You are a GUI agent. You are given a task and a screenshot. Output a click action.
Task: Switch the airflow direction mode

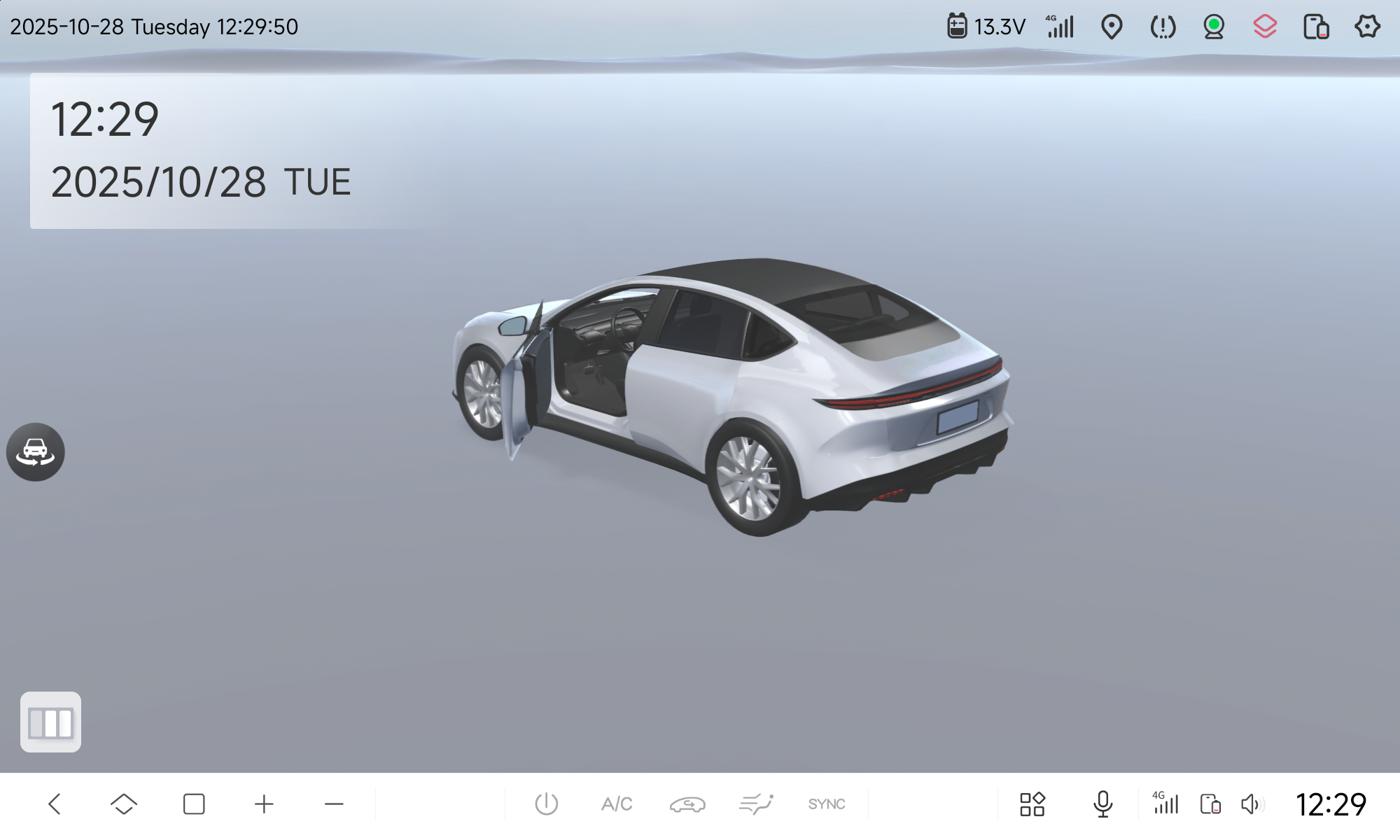(x=756, y=804)
